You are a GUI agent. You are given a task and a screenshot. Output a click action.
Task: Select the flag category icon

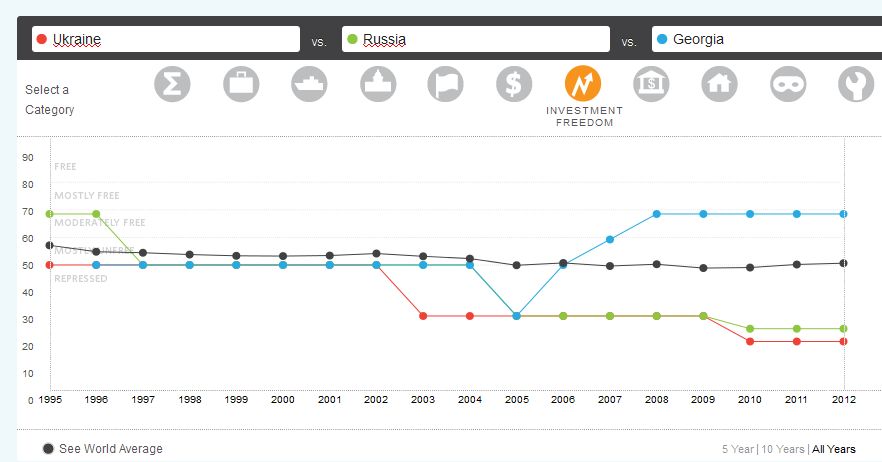[446, 84]
